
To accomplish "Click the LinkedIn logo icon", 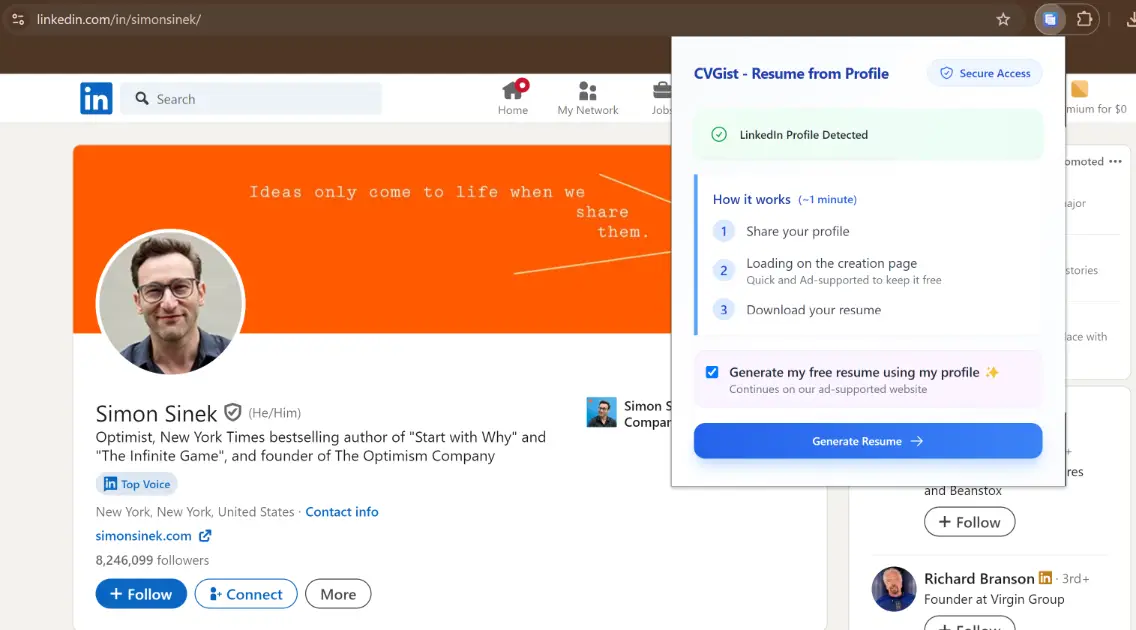I will coord(96,98).
